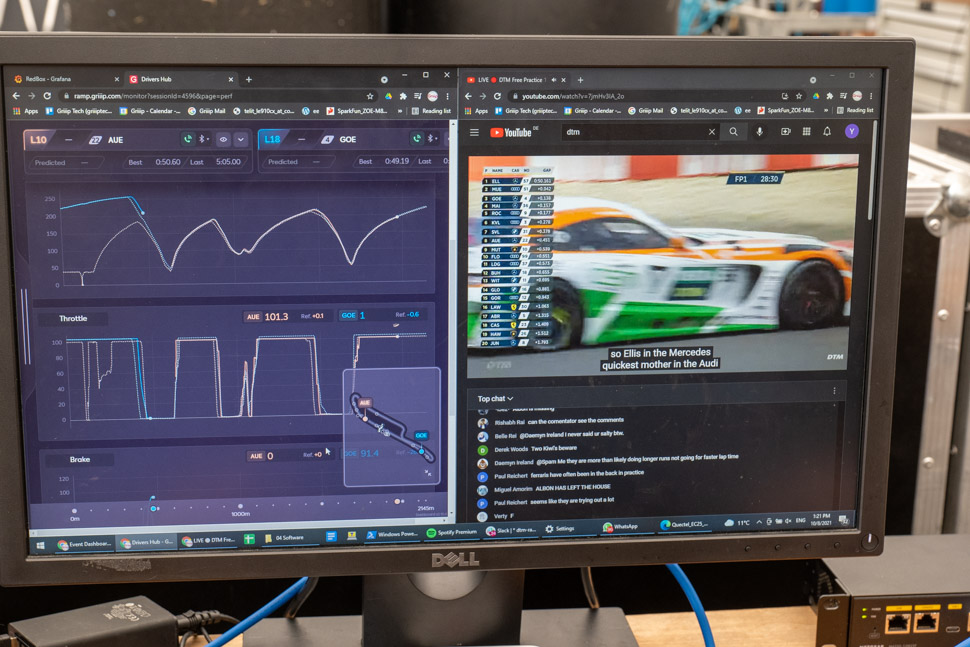Click the AUE marker on the track minimap

coord(364,403)
